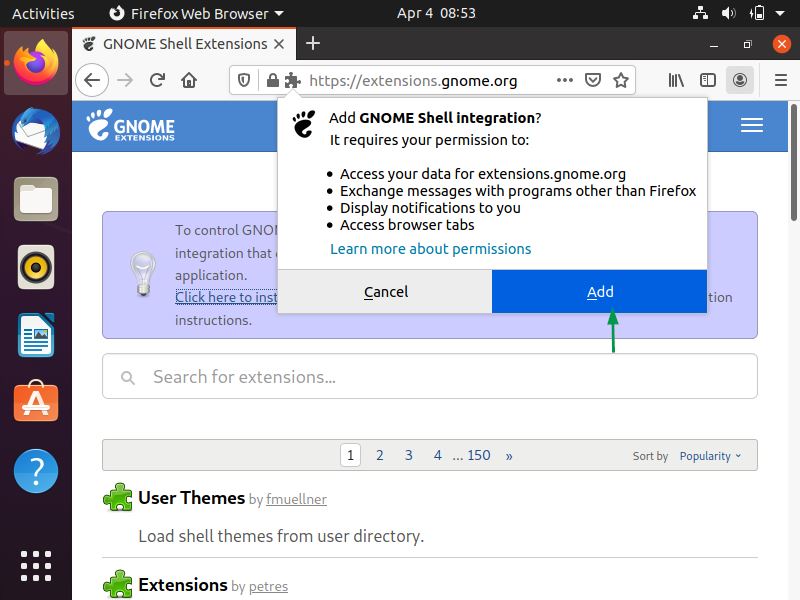Open Files manager from the dock
Viewport: 800px width, 600px height.
[x=36, y=199]
